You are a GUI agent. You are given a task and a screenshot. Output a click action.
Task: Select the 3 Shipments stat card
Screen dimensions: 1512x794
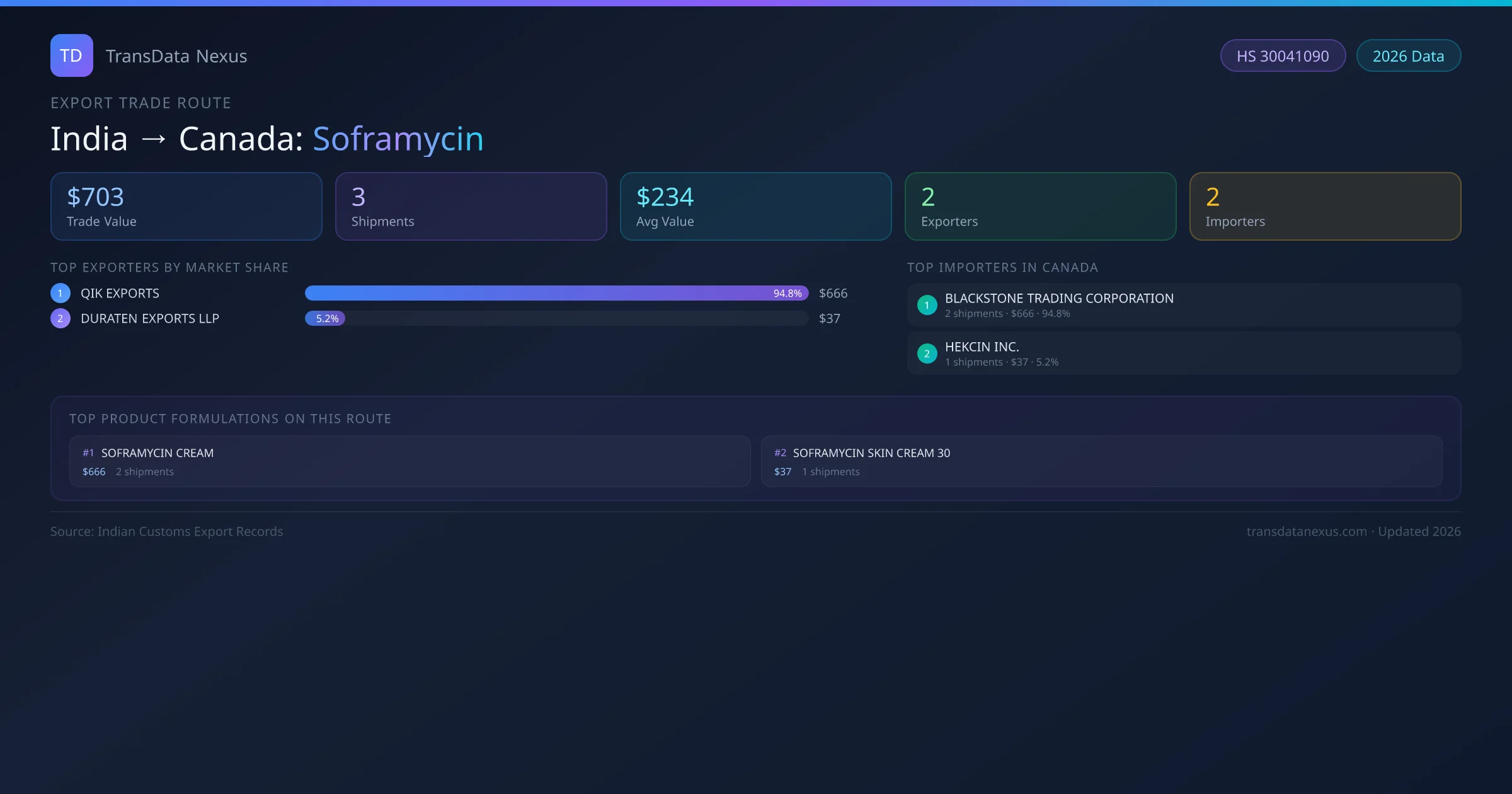pyautogui.click(x=471, y=206)
